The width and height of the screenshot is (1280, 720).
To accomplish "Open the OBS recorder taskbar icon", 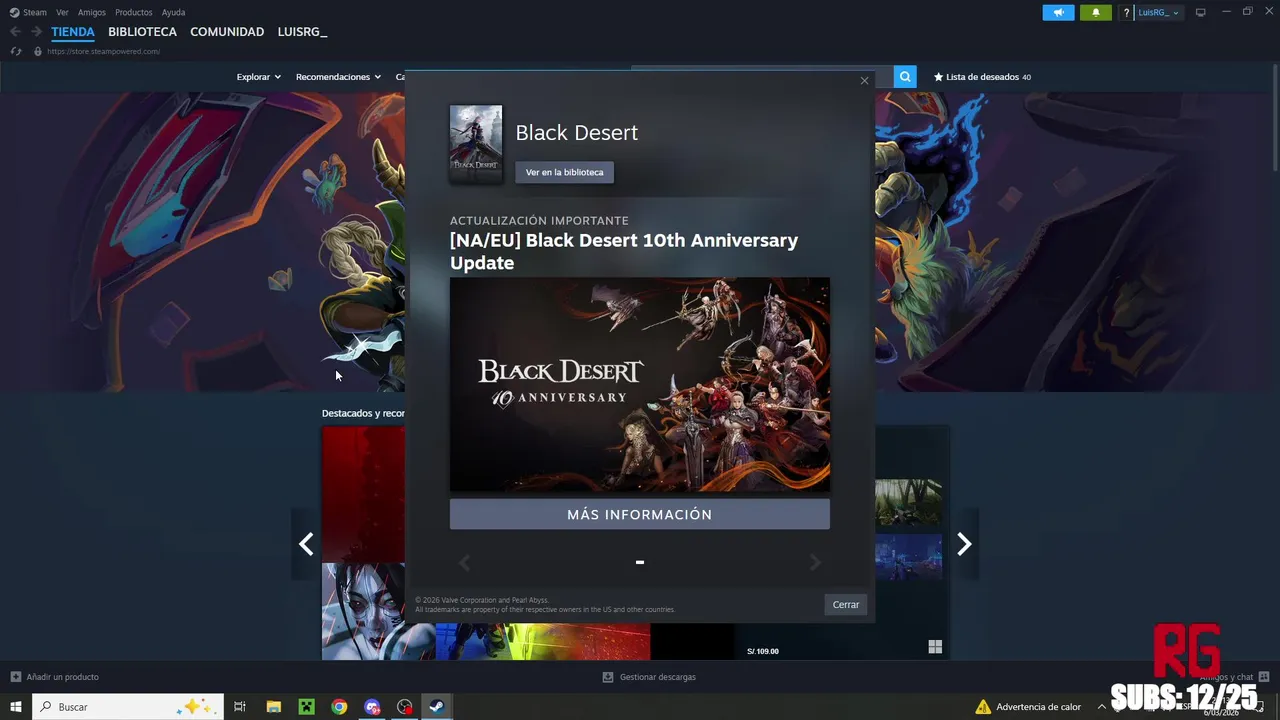I will 404,707.
